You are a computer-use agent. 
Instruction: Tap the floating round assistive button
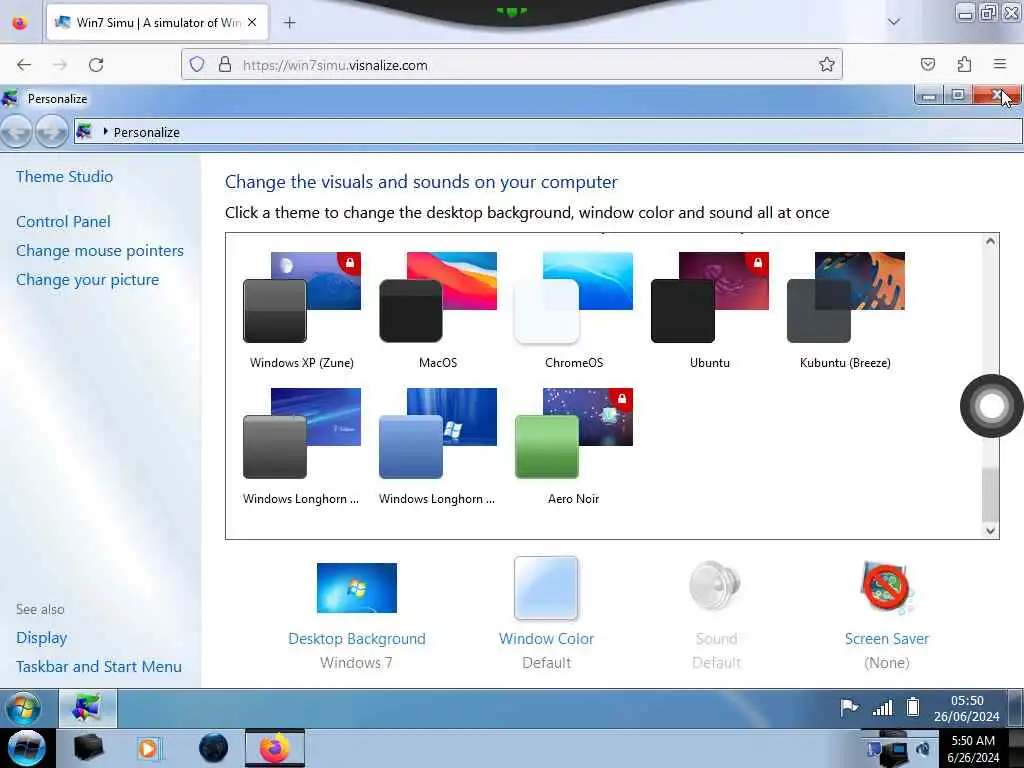coord(991,406)
